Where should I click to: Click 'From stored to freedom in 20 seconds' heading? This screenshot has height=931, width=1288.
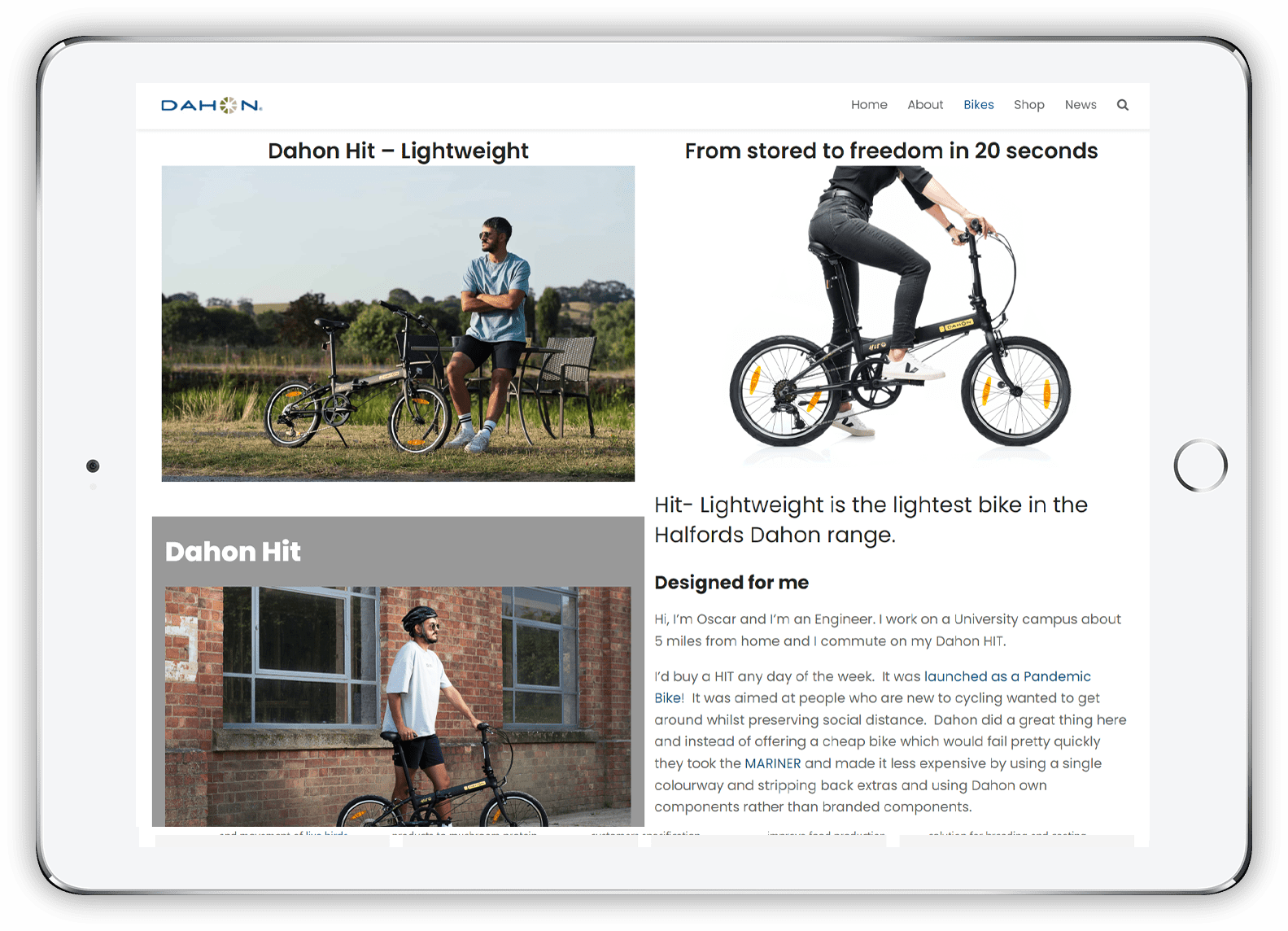[891, 151]
